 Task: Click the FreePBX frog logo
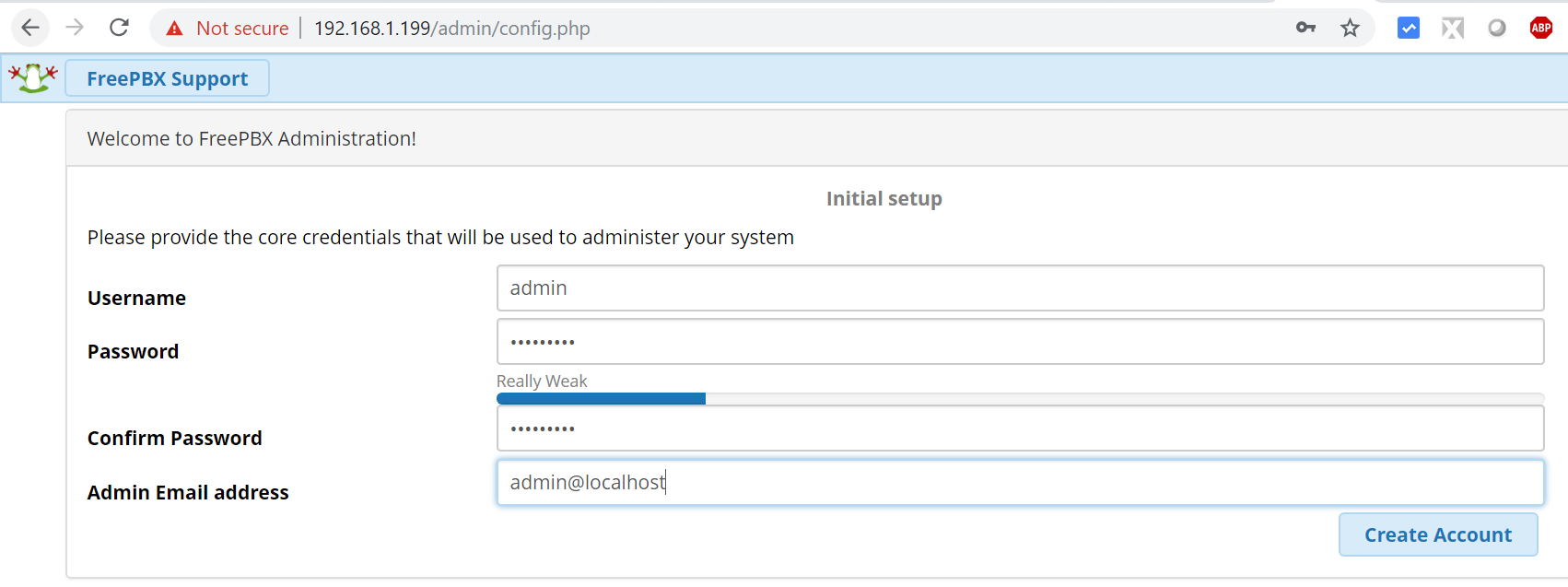click(x=32, y=77)
